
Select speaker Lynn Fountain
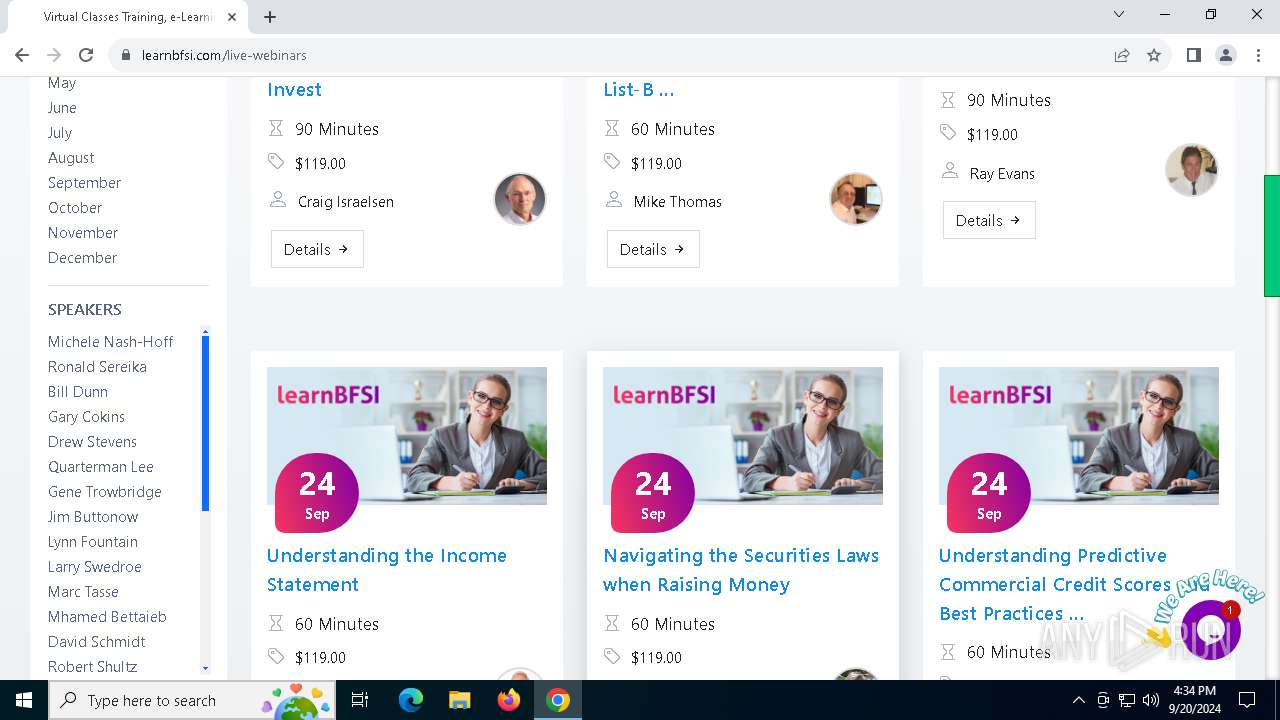click(93, 542)
